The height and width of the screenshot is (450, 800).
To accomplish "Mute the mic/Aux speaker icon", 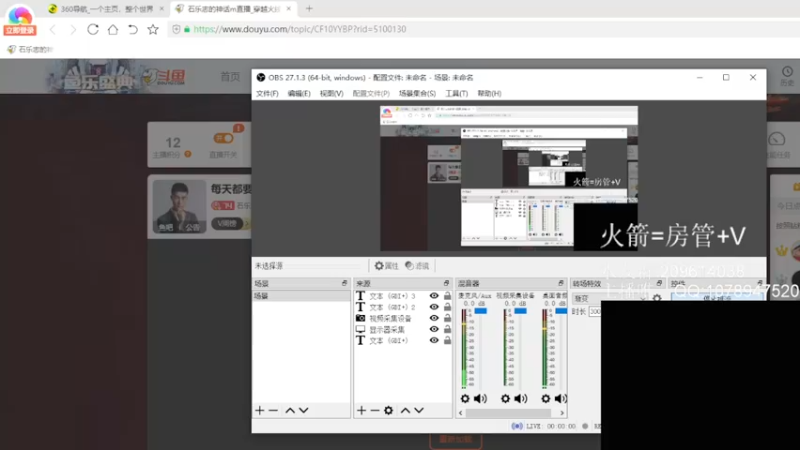I will tap(480, 398).
